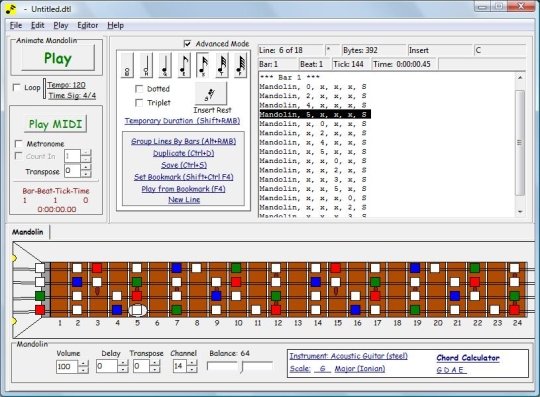Click the Time Sig: 4/4 link
Viewport: 540px width, 397px height.
click(72, 95)
